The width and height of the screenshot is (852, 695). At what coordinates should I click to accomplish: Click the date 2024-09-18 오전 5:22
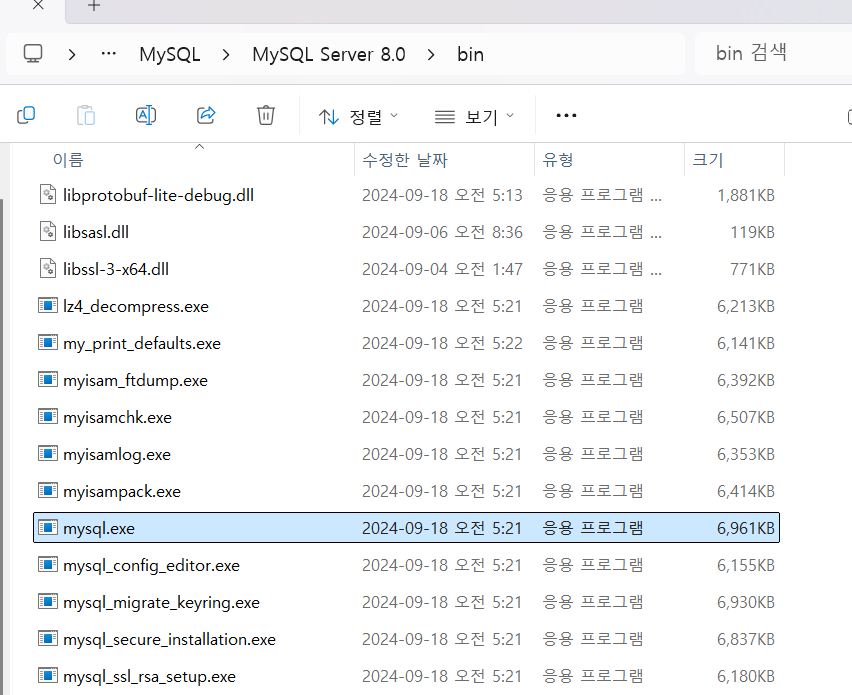[442, 343]
